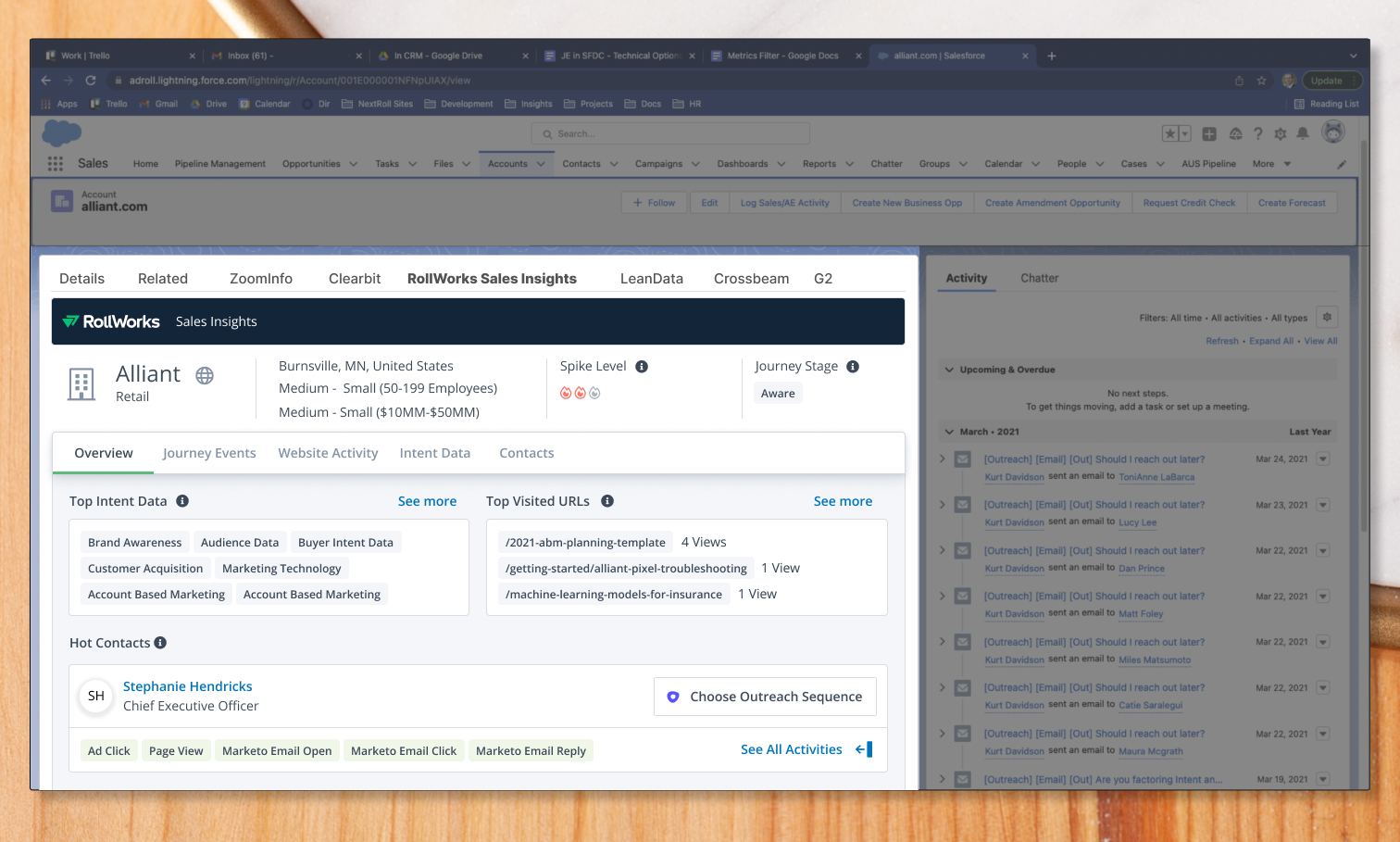Click See more for Top Visited URLs

(843, 501)
